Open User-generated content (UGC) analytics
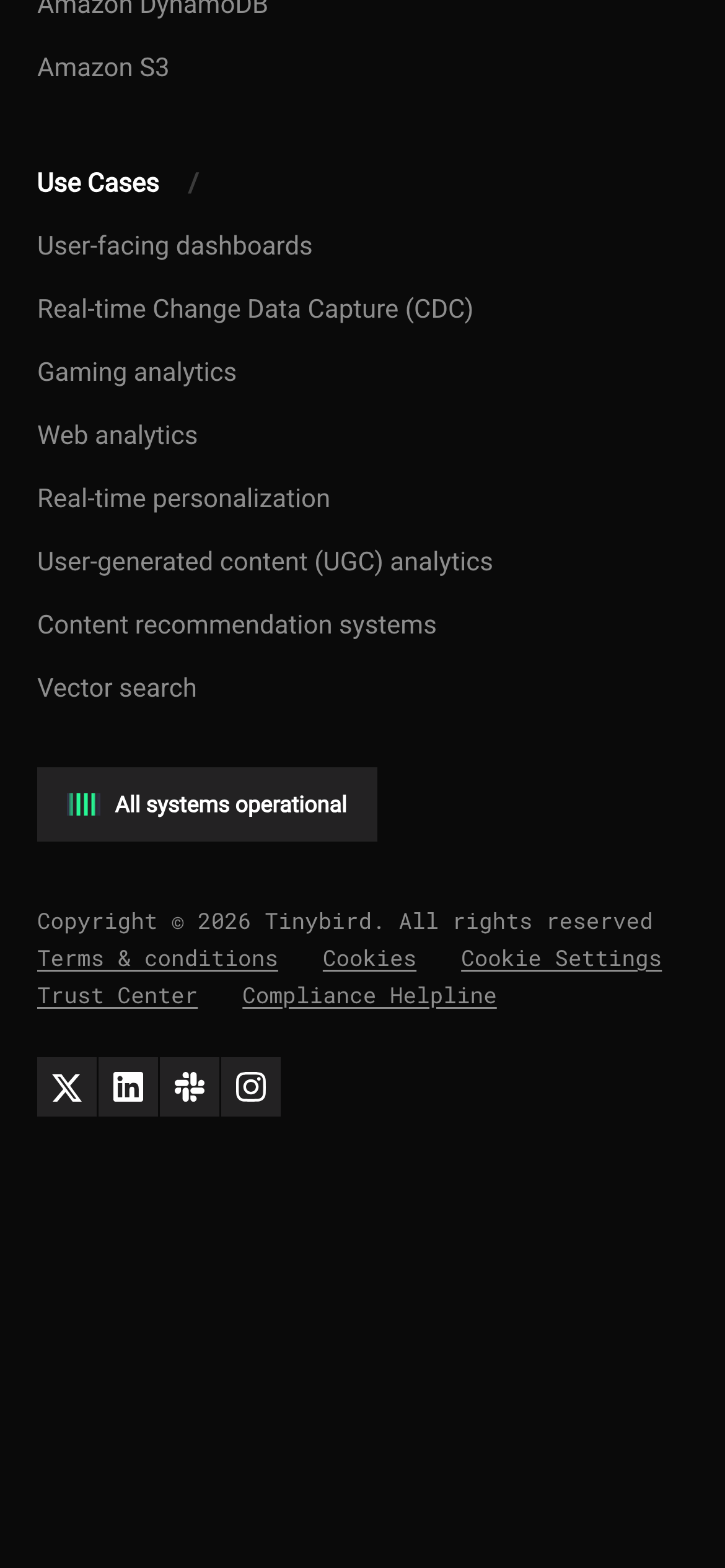Viewport: 725px width, 1568px height. tap(265, 562)
